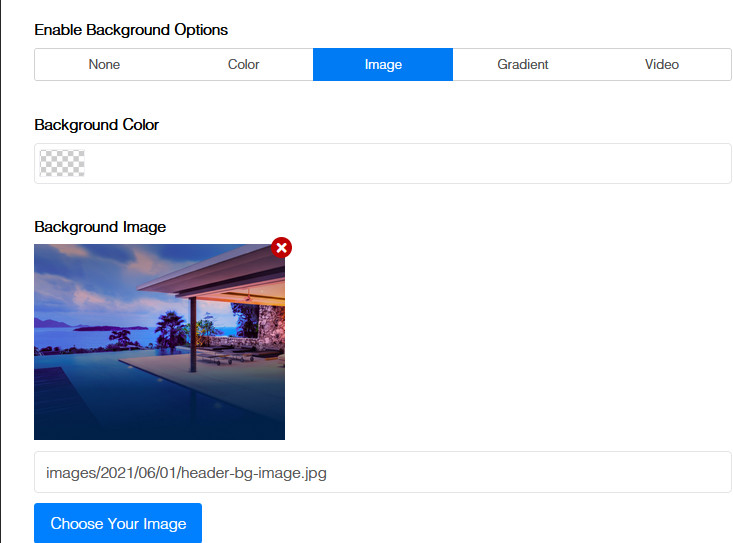Screen dimensions: 733x543
Task: Set background type to Gradient
Action: [x=523, y=64]
